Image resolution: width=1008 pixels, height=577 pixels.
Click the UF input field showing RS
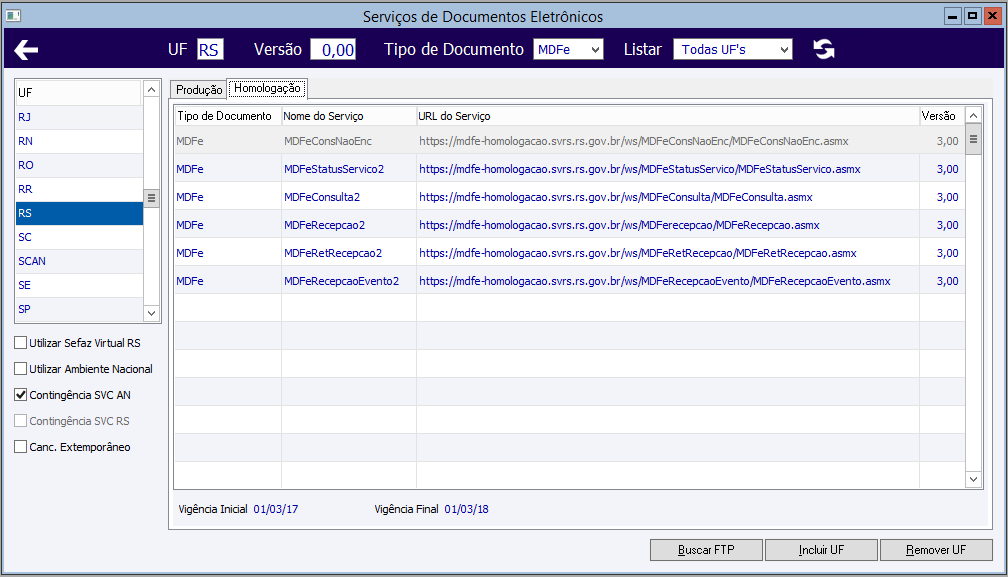tap(210, 49)
